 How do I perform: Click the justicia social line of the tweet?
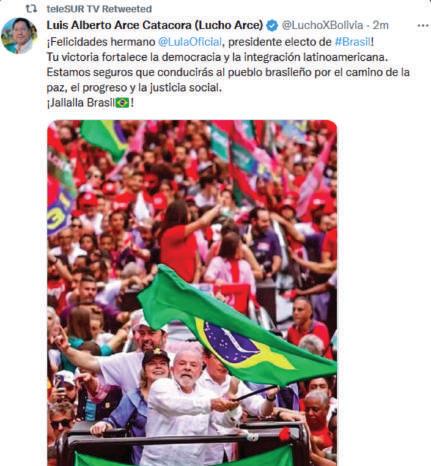coord(134,88)
